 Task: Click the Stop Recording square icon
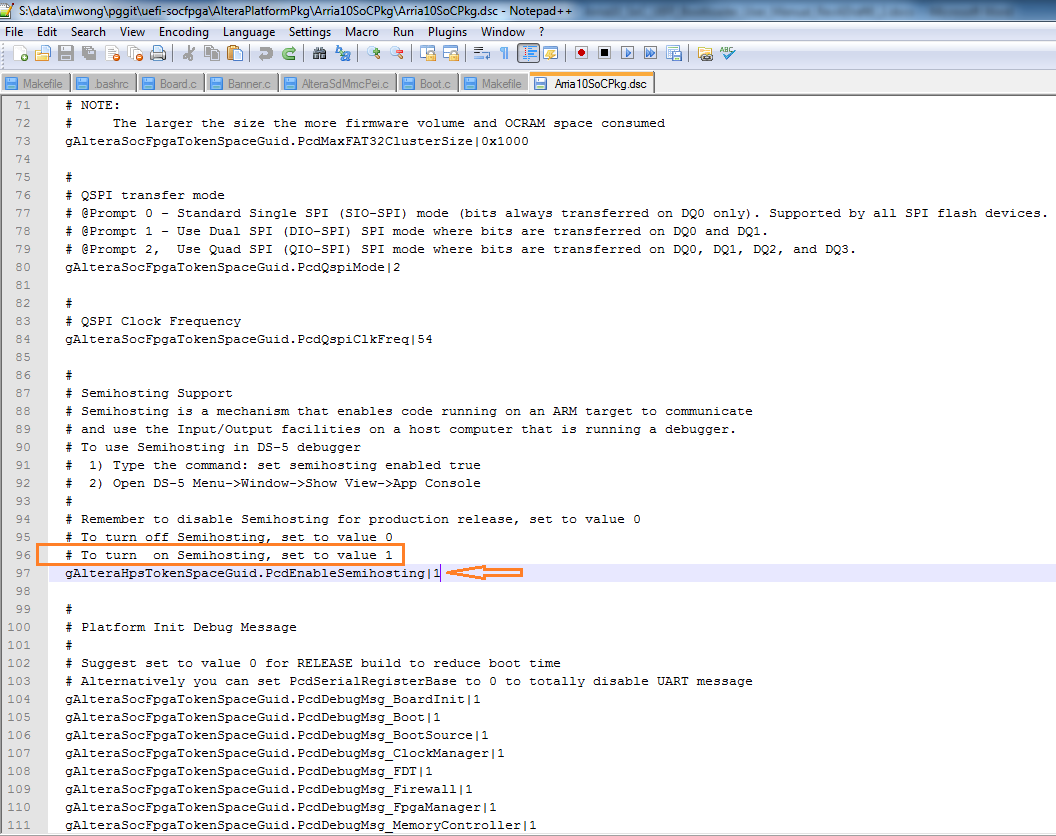click(604, 53)
